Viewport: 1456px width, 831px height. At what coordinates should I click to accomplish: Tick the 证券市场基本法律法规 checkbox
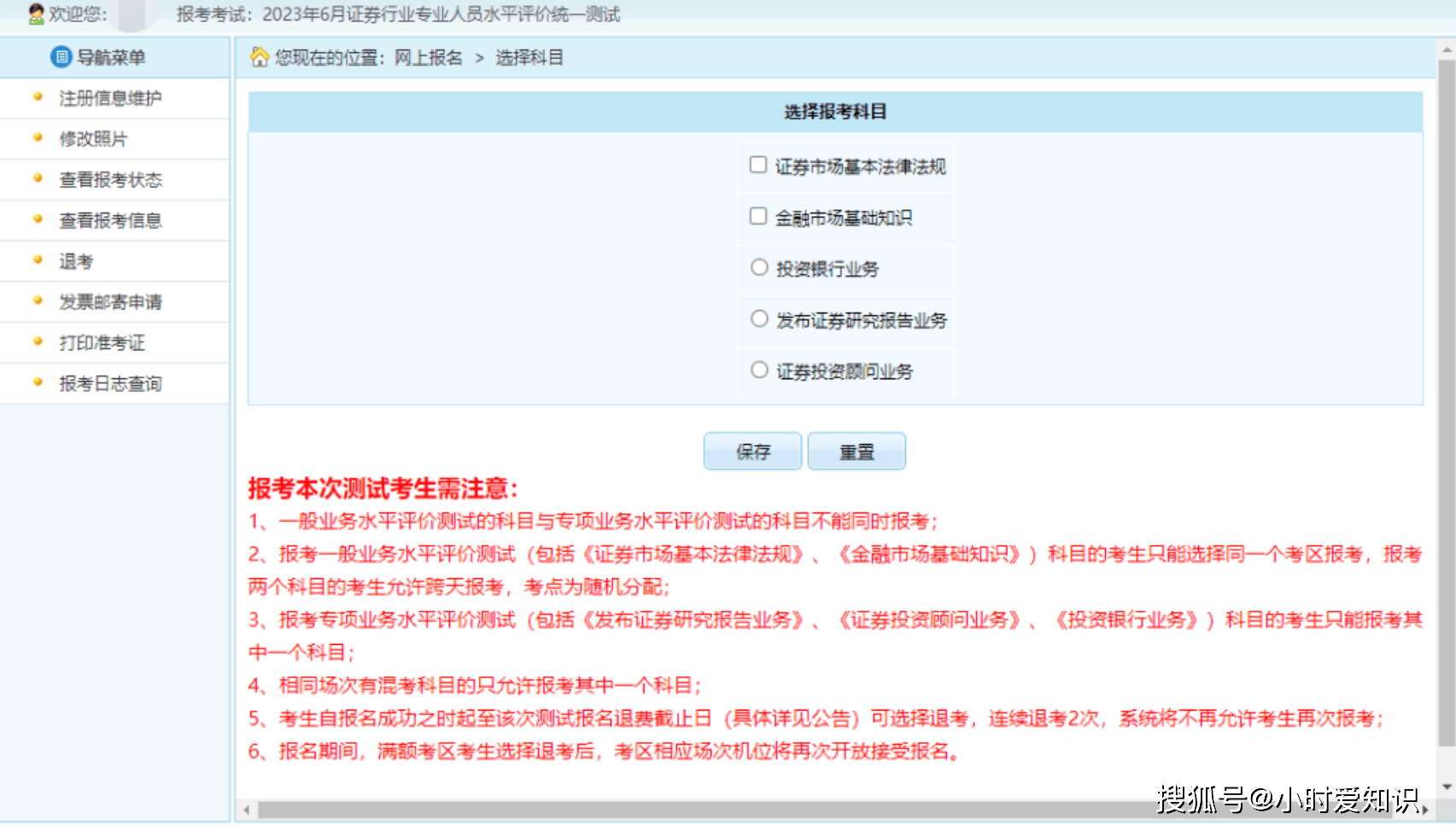pos(757,165)
